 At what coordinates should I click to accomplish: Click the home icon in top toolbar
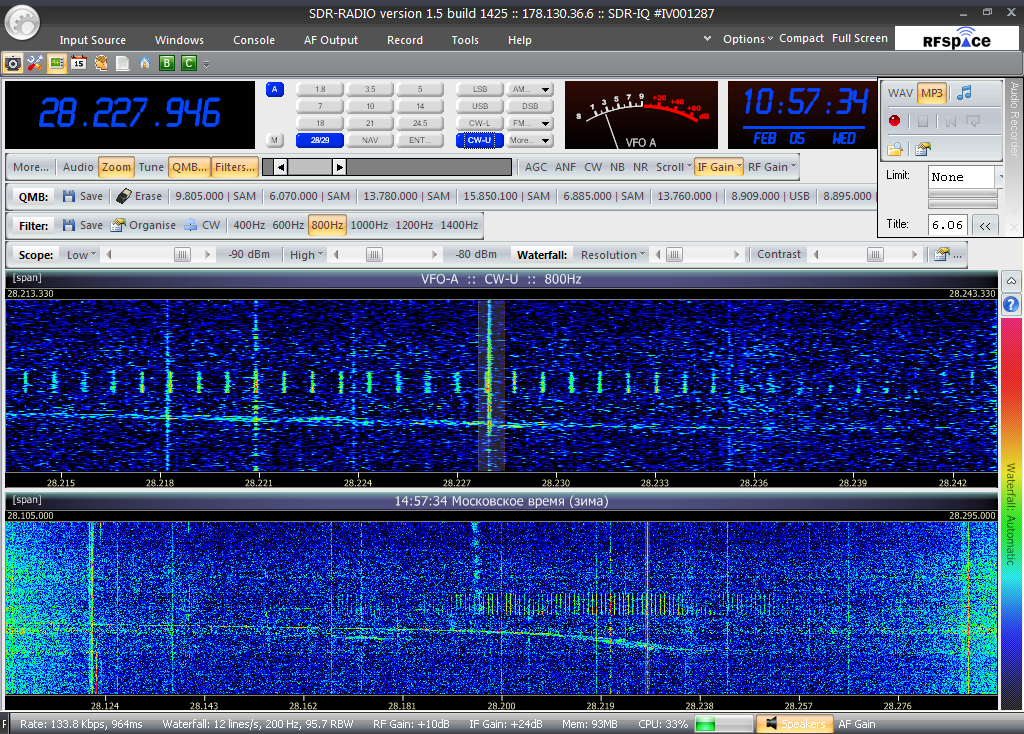(145, 63)
